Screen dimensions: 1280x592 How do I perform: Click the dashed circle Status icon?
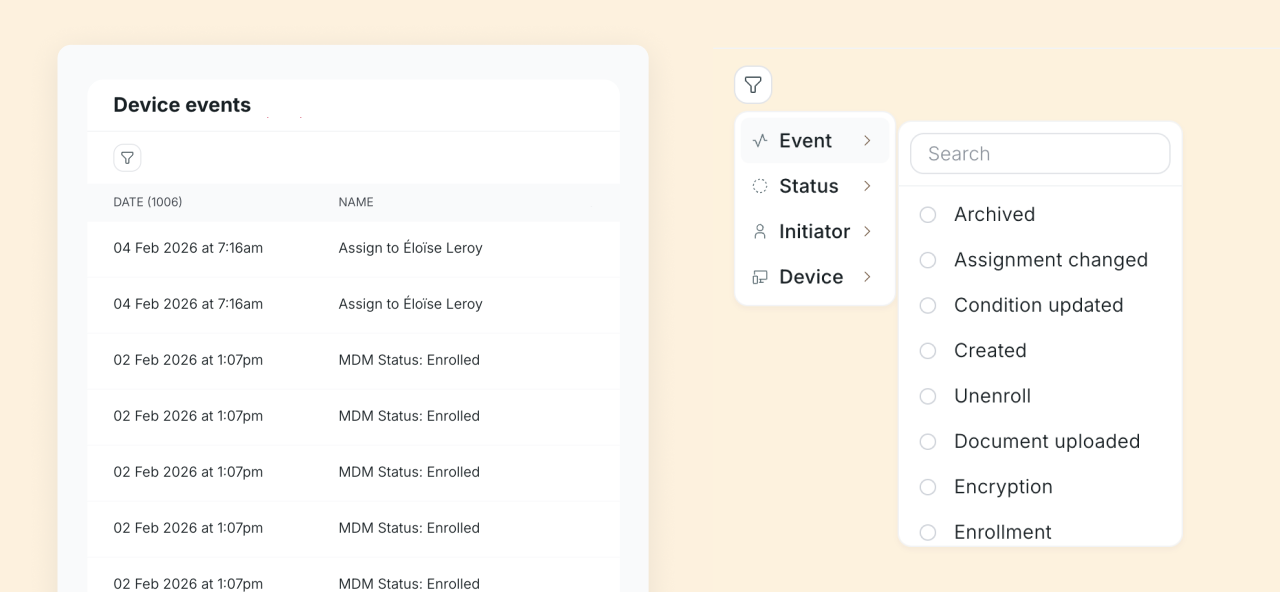760,186
